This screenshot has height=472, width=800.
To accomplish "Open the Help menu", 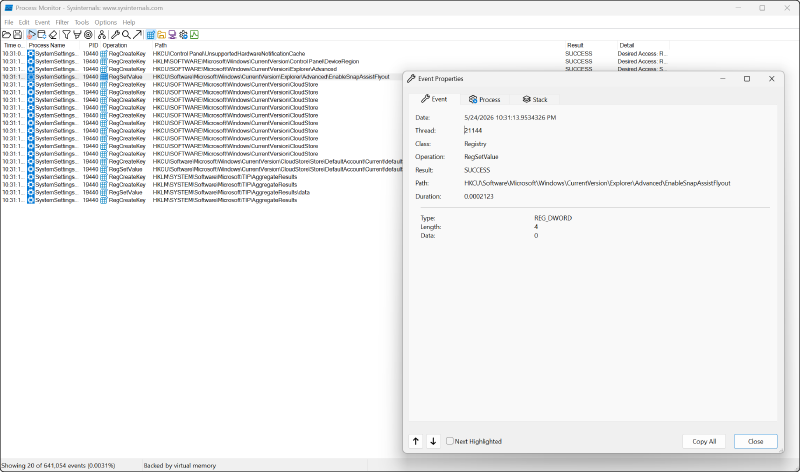I will [x=129, y=22].
